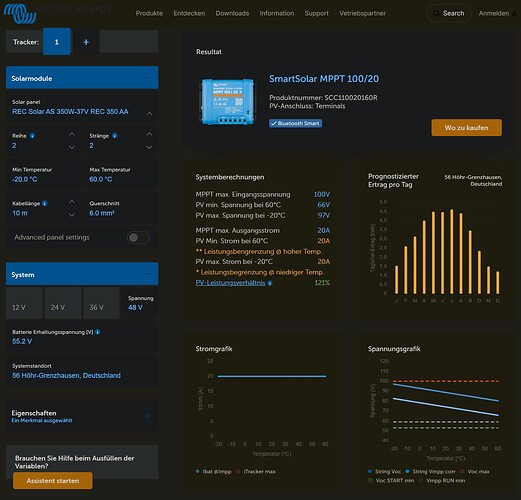Expand the Eigenschaften section
Viewport: 521px width, 500px height.
tap(147, 416)
